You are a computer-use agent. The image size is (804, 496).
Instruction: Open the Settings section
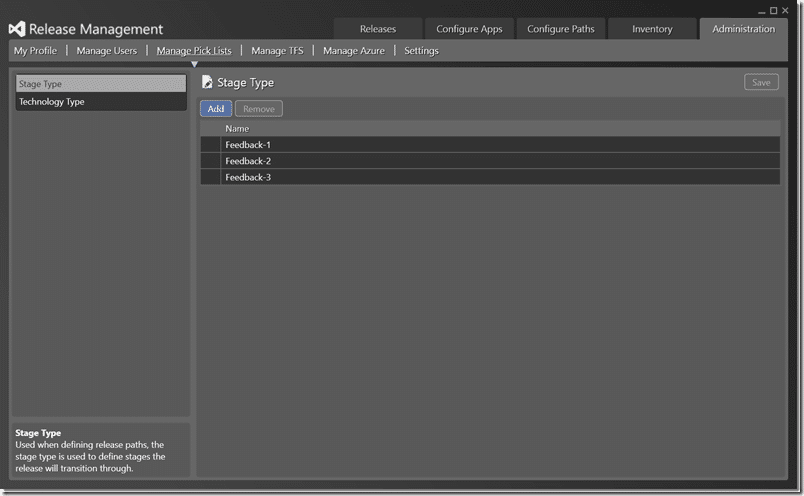point(421,51)
